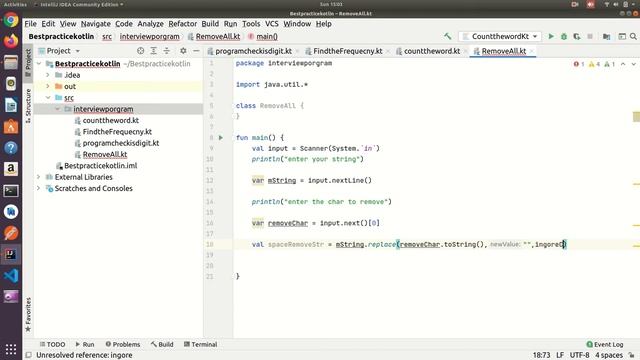The width and height of the screenshot is (640, 360).
Task: Open the TODO tool window
Action: click(x=52, y=344)
